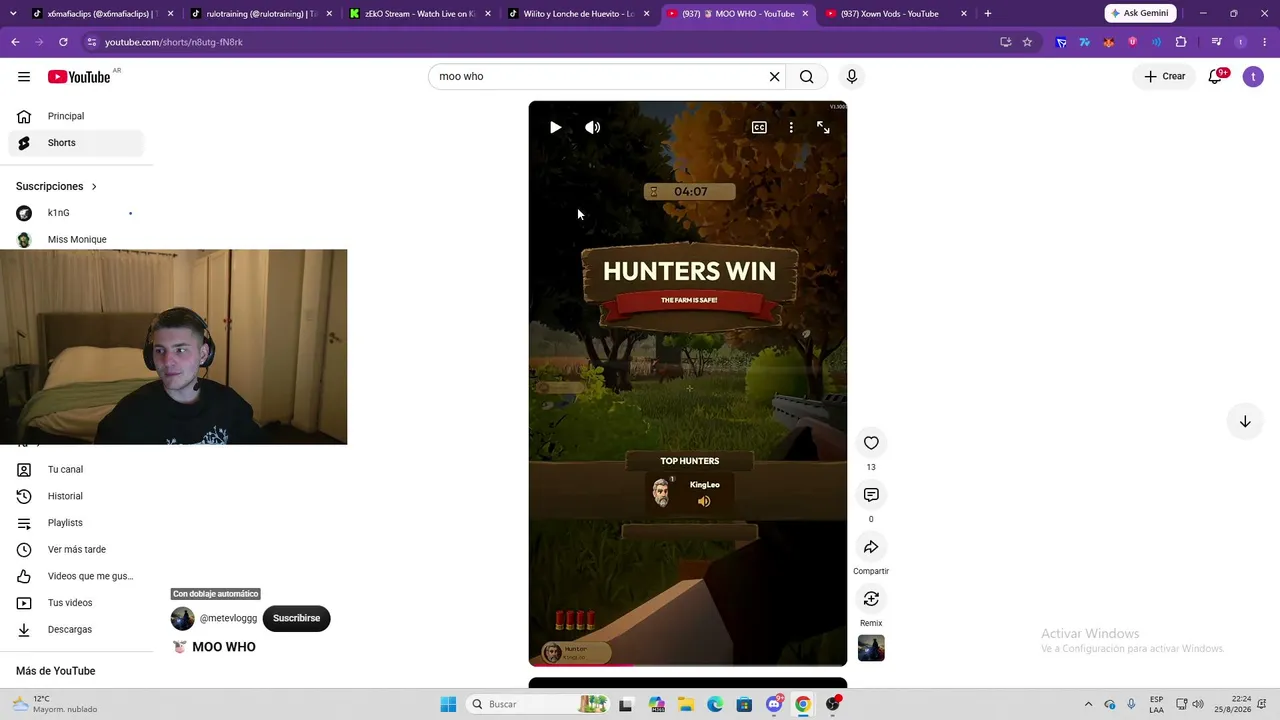Image resolution: width=1280 pixels, height=720 pixels.
Task: Enter fullscreen on the Shorts player
Action: click(823, 127)
